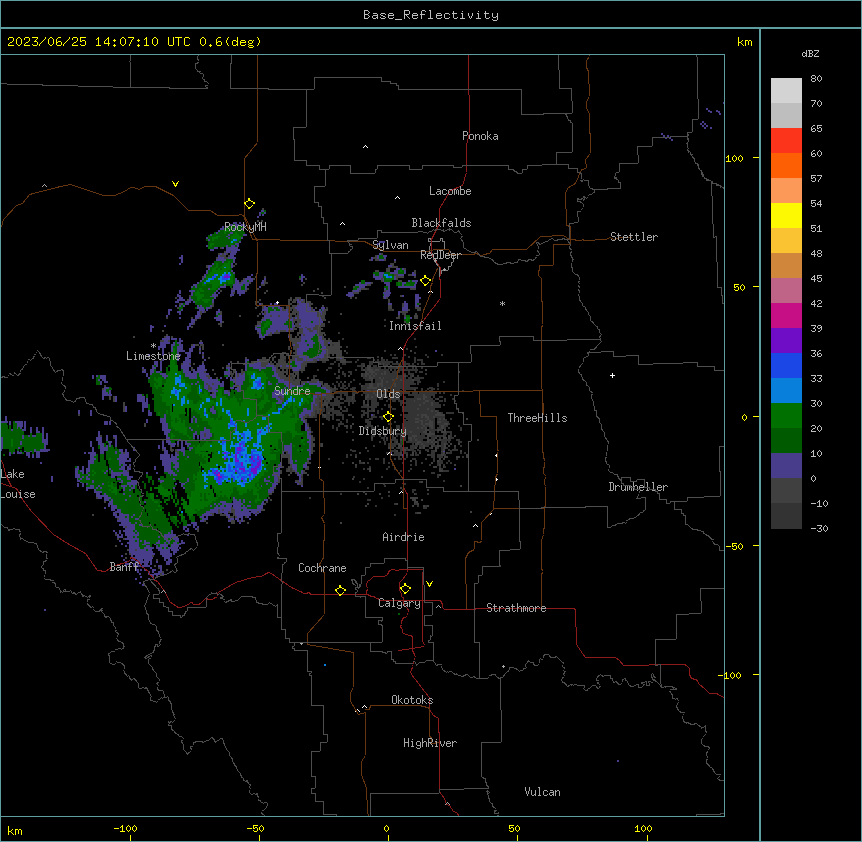Click the Didsbury label
This screenshot has width=862, height=842.
(x=383, y=431)
